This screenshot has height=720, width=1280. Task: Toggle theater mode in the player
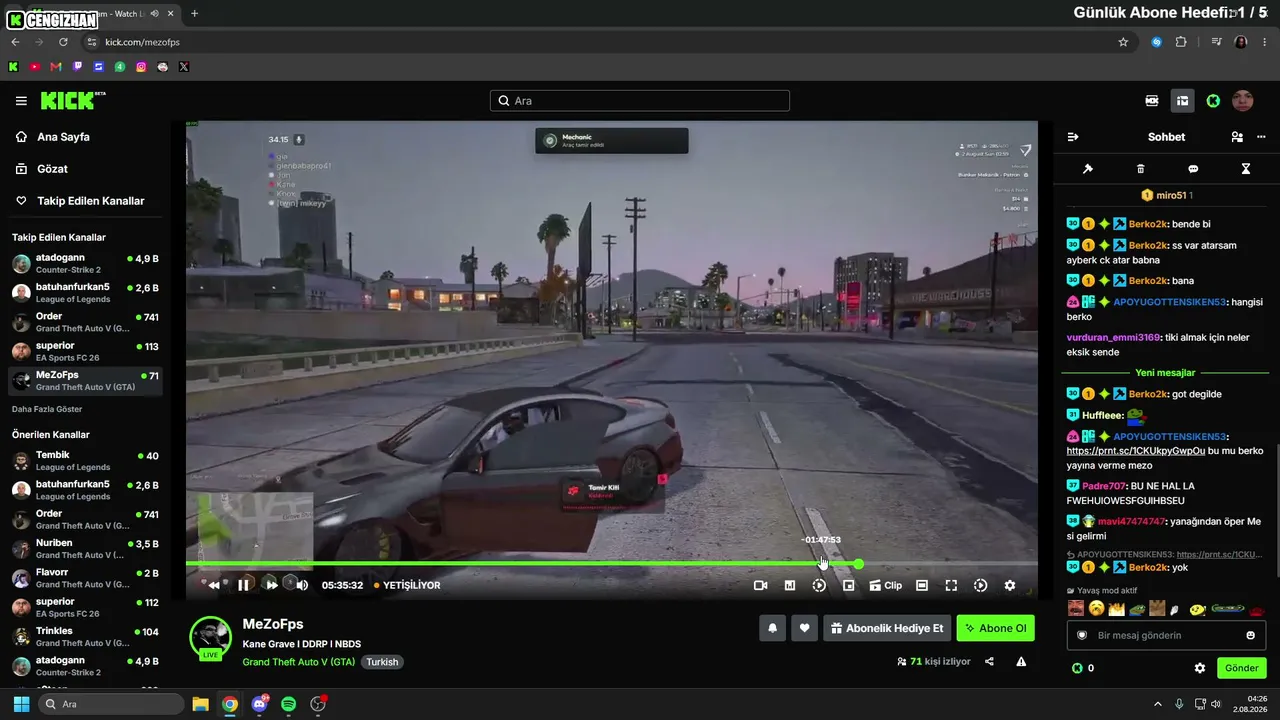pos(922,585)
